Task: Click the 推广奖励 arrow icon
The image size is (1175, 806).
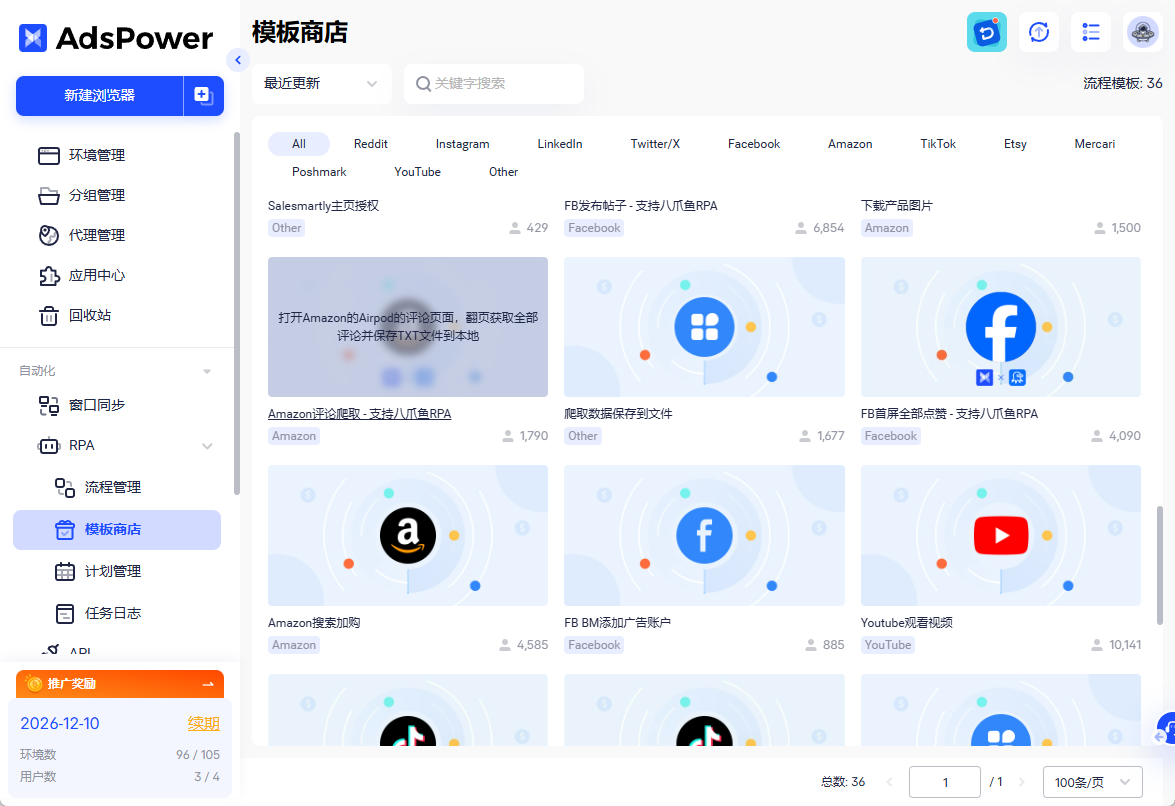Action: point(208,684)
